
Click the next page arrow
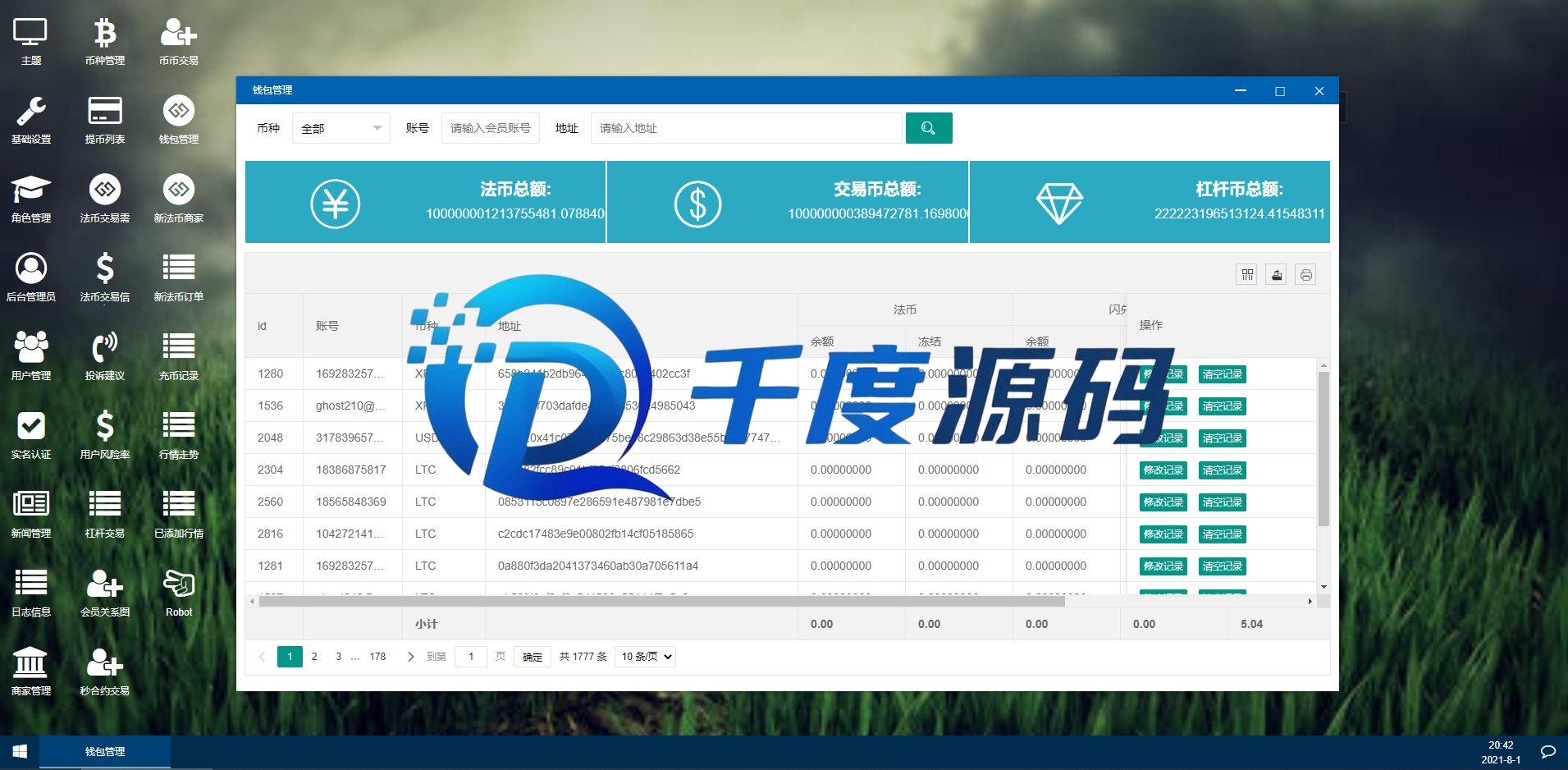(x=410, y=656)
